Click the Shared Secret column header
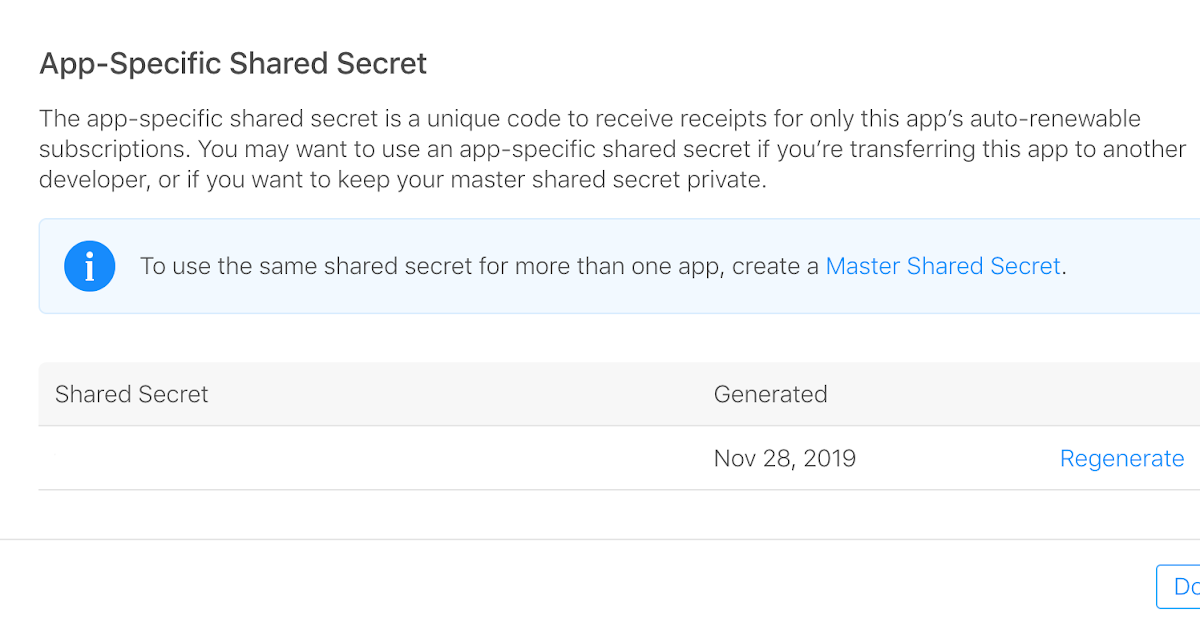The height and width of the screenshot is (630, 1200). point(131,394)
